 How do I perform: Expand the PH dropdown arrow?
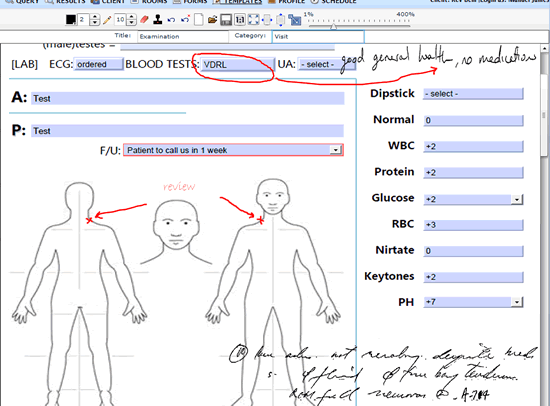point(517,302)
